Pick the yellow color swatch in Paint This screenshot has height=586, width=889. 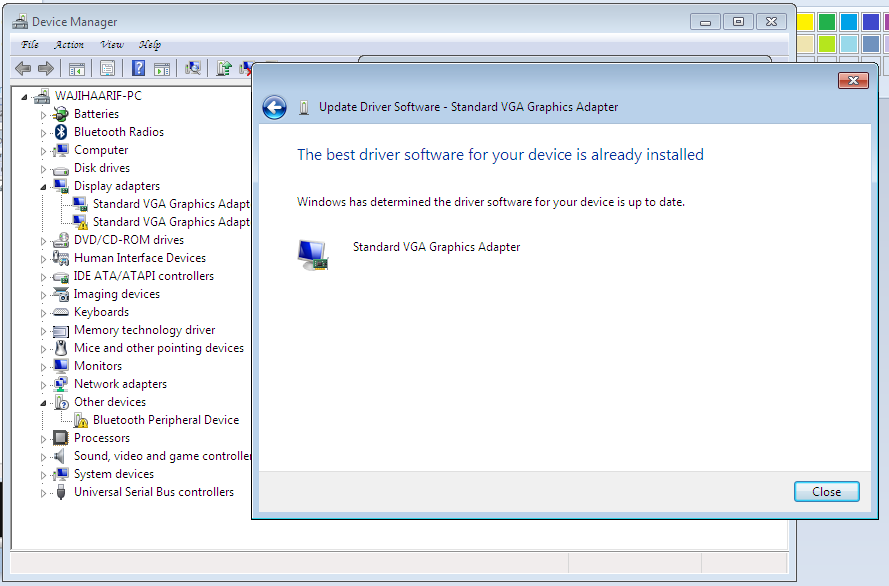click(x=805, y=22)
